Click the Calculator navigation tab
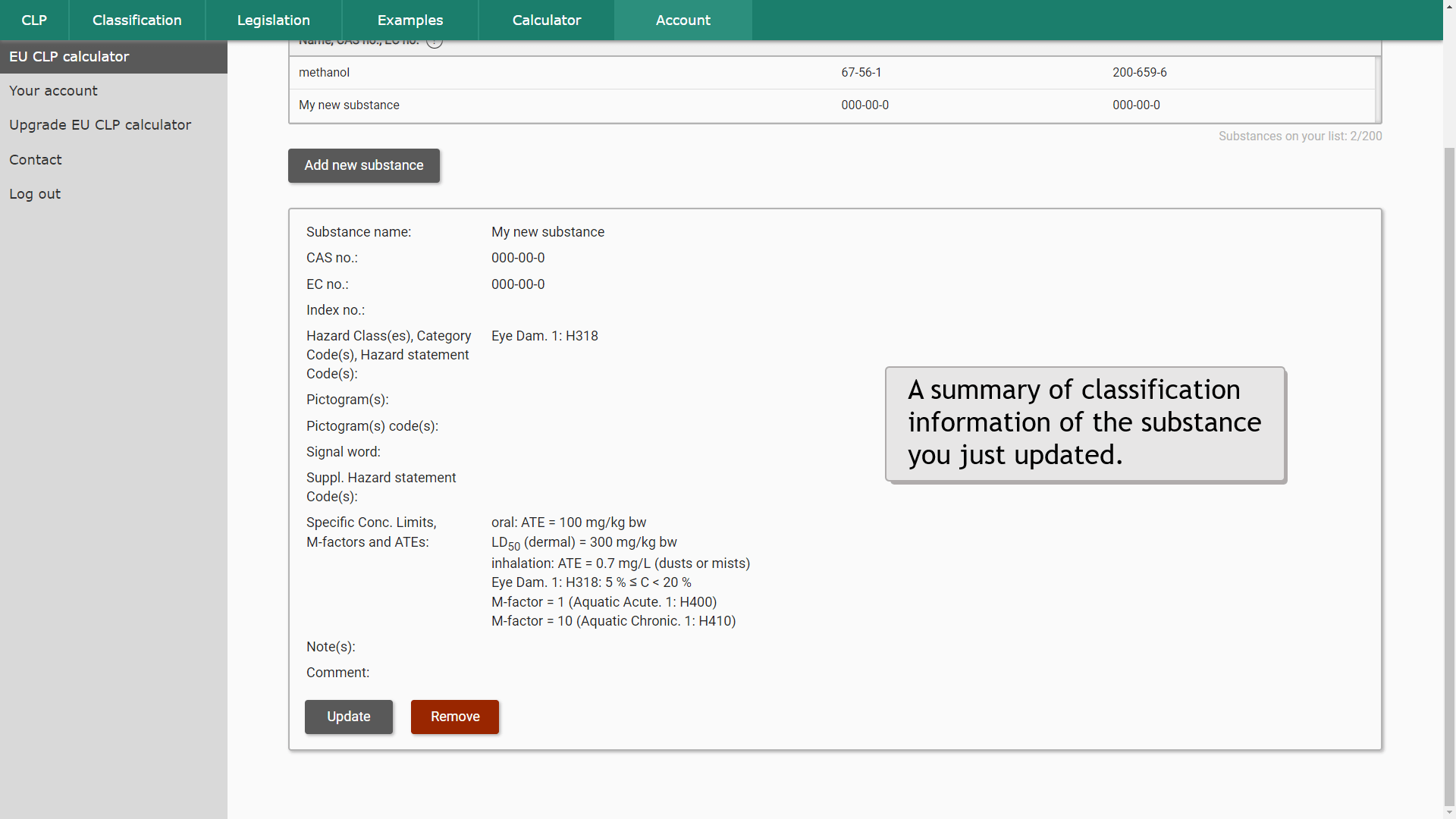 (x=546, y=20)
